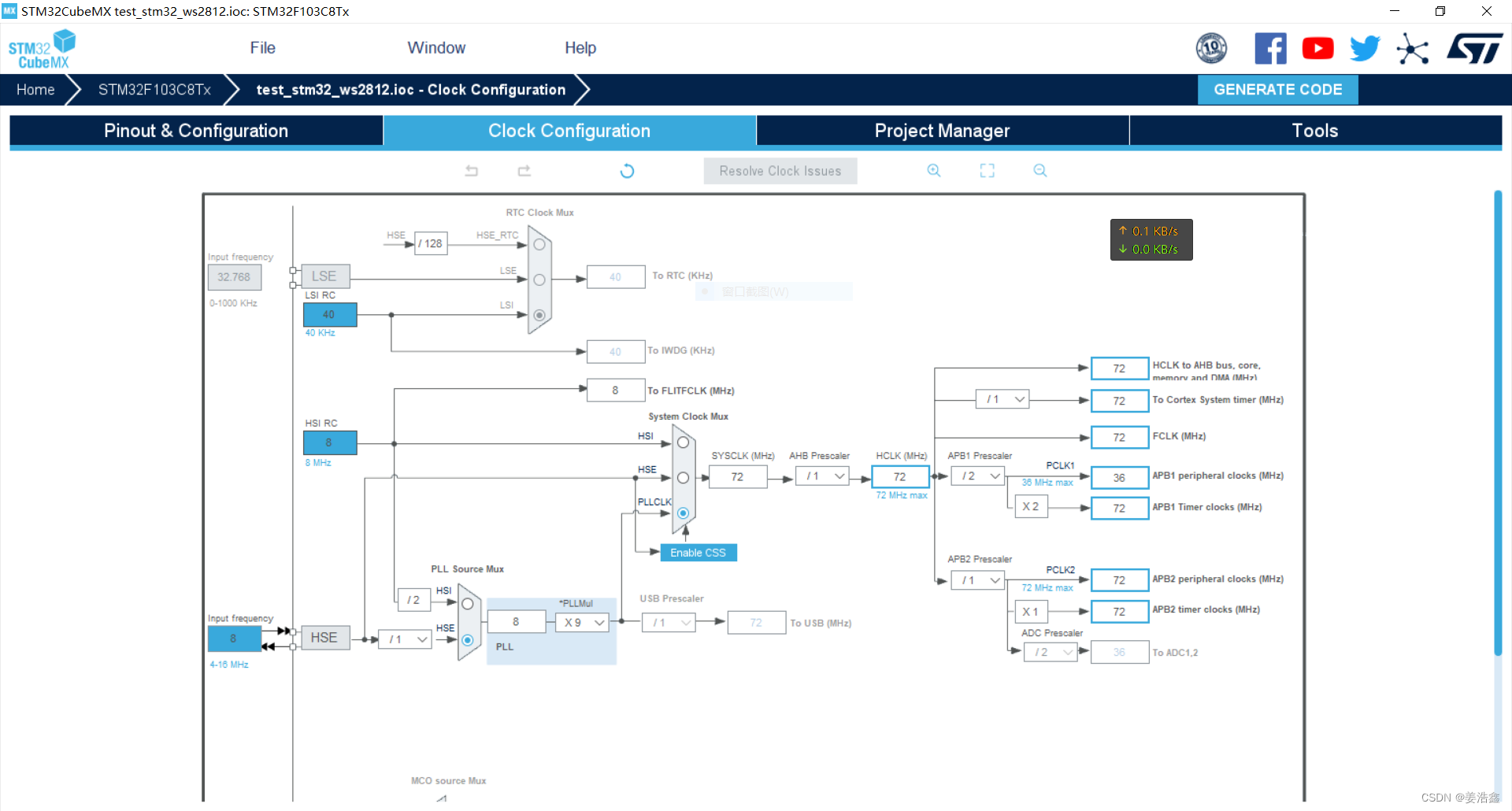This screenshot has width=1512, height=811.
Task: Select HSE in PLL Source Mux
Action: (x=468, y=640)
